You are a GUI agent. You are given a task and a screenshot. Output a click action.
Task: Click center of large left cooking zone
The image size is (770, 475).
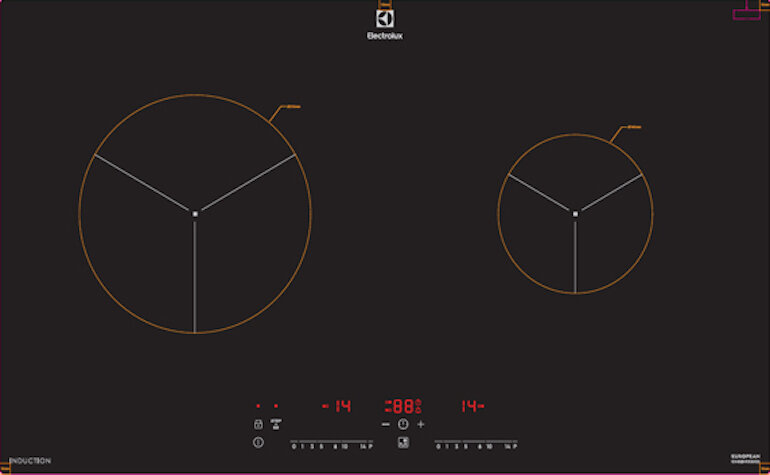coord(195,213)
